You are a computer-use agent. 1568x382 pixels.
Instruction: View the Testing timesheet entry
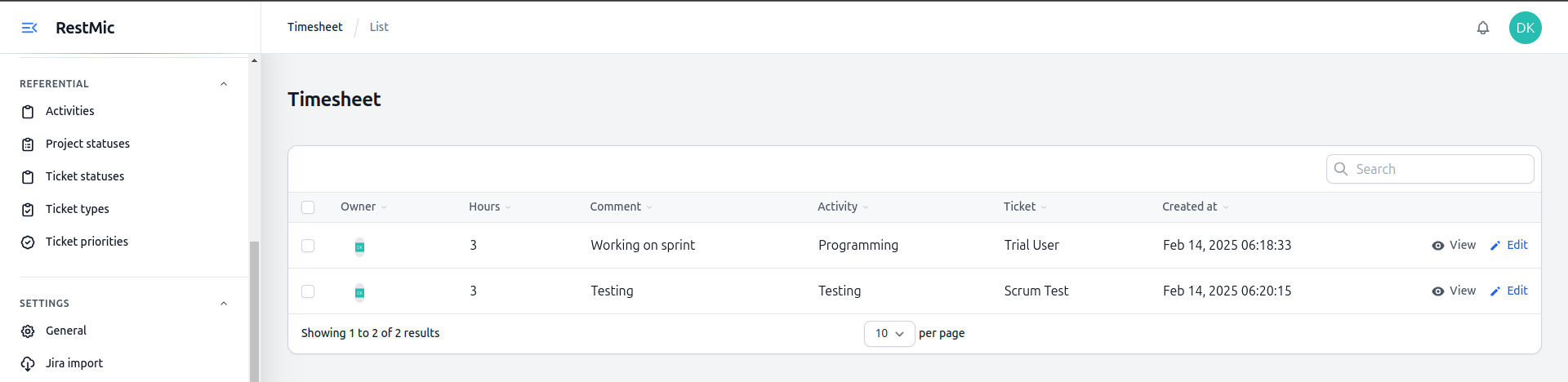[1454, 291]
